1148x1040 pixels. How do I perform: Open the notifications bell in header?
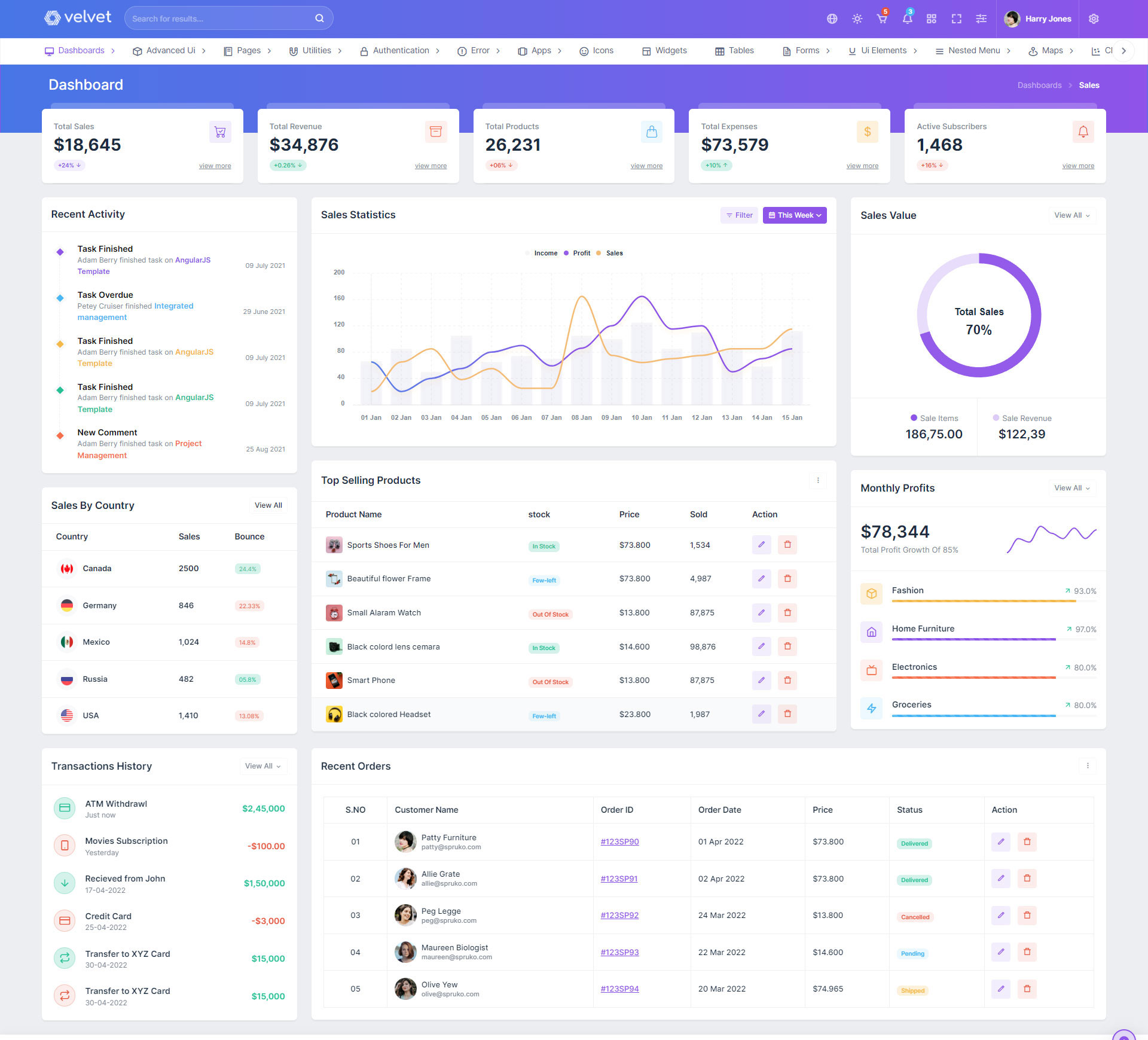pos(907,19)
